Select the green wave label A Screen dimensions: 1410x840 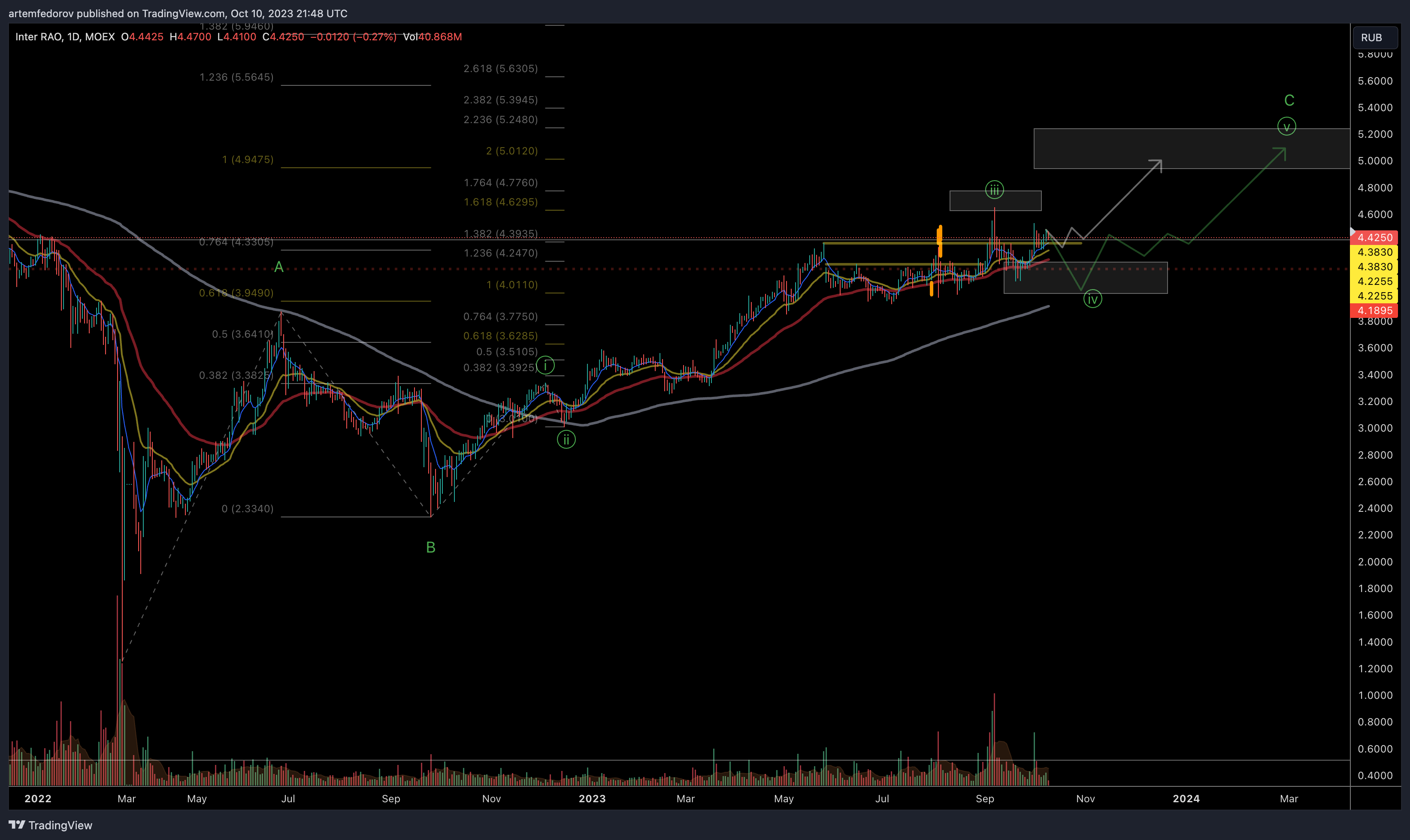(278, 267)
